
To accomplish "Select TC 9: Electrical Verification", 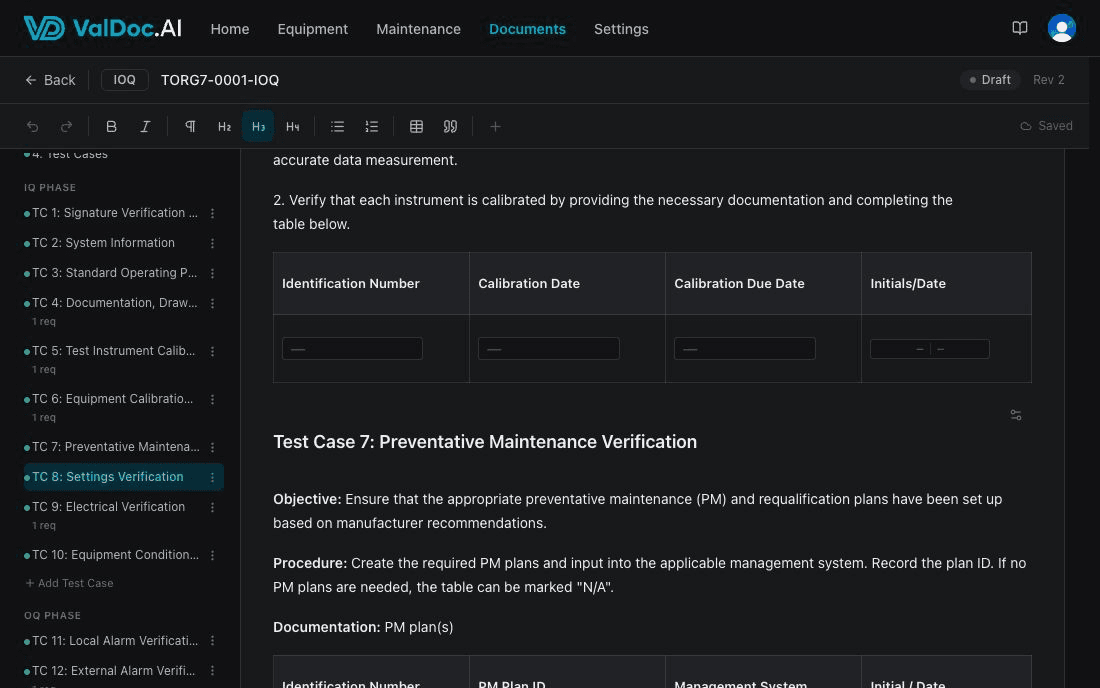I will (x=108, y=506).
